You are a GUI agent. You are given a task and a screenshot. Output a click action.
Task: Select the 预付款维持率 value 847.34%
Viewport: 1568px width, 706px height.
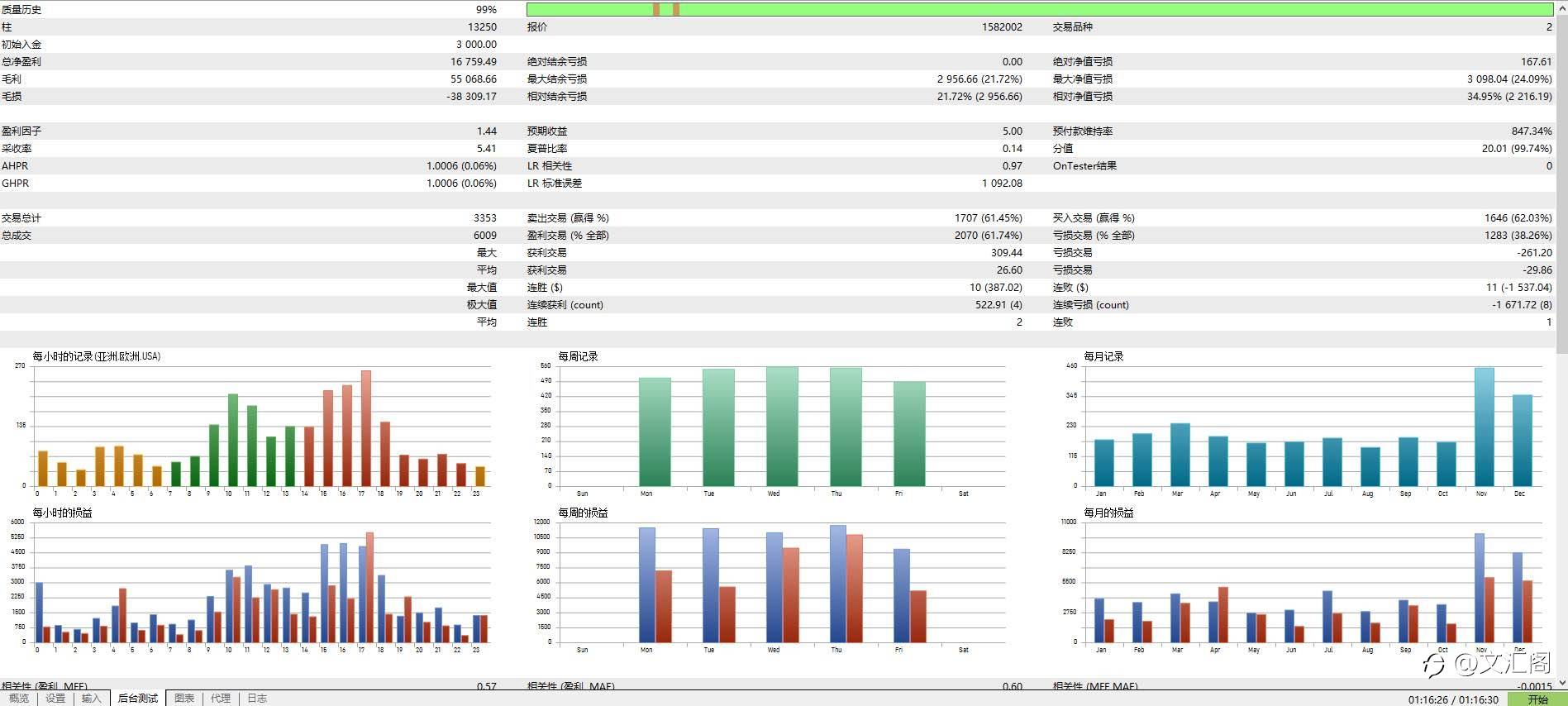click(1532, 131)
